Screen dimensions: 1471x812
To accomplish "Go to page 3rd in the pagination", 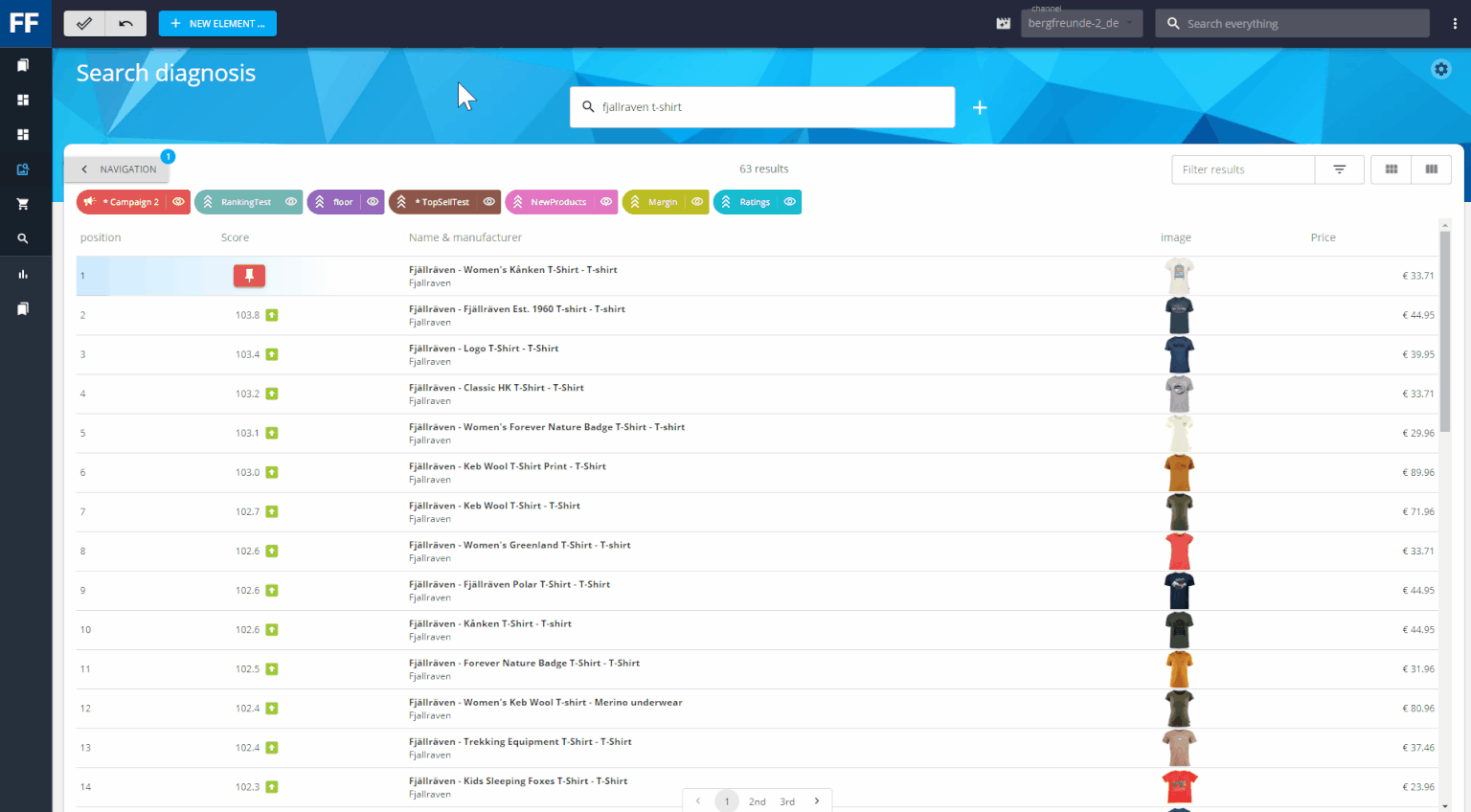I will click(x=787, y=801).
